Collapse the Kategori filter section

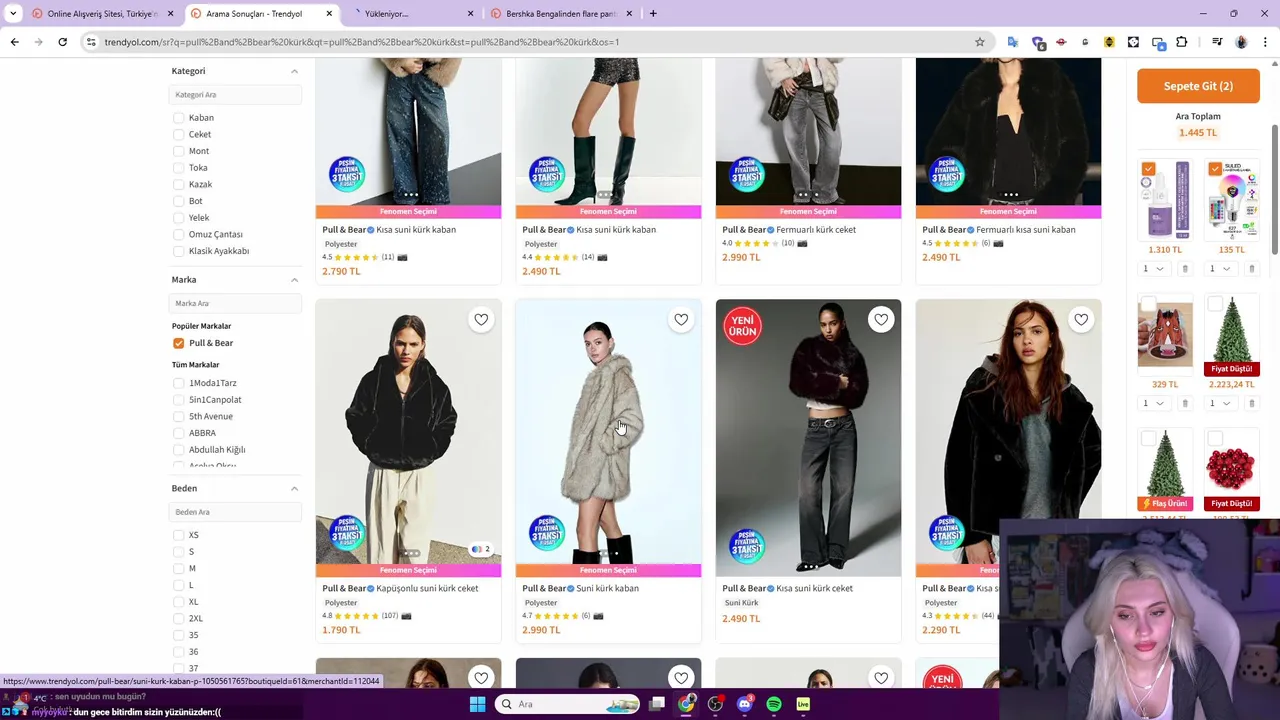tap(294, 71)
